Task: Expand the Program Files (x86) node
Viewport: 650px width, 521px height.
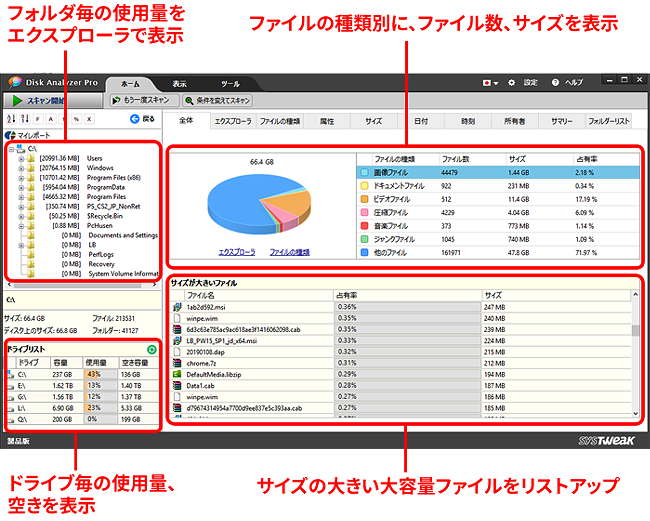Action: (21, 178)
